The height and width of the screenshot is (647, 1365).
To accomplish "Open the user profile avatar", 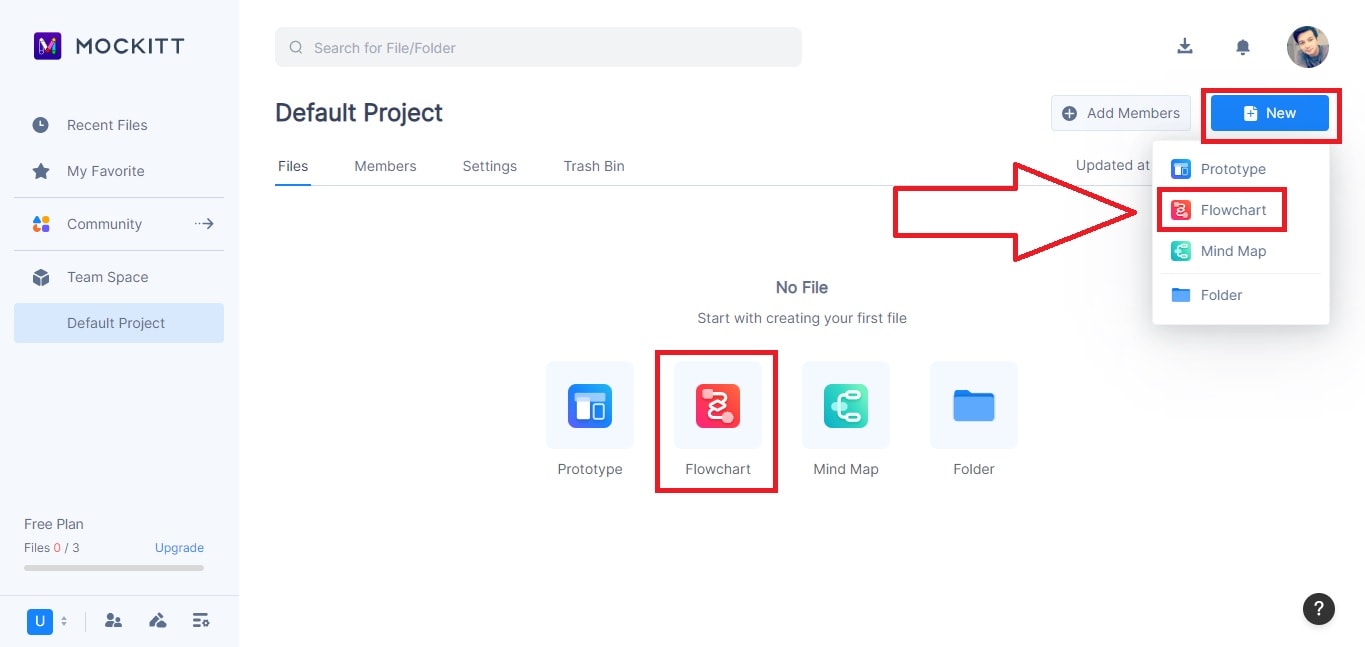I will (x=1307, y=47).
